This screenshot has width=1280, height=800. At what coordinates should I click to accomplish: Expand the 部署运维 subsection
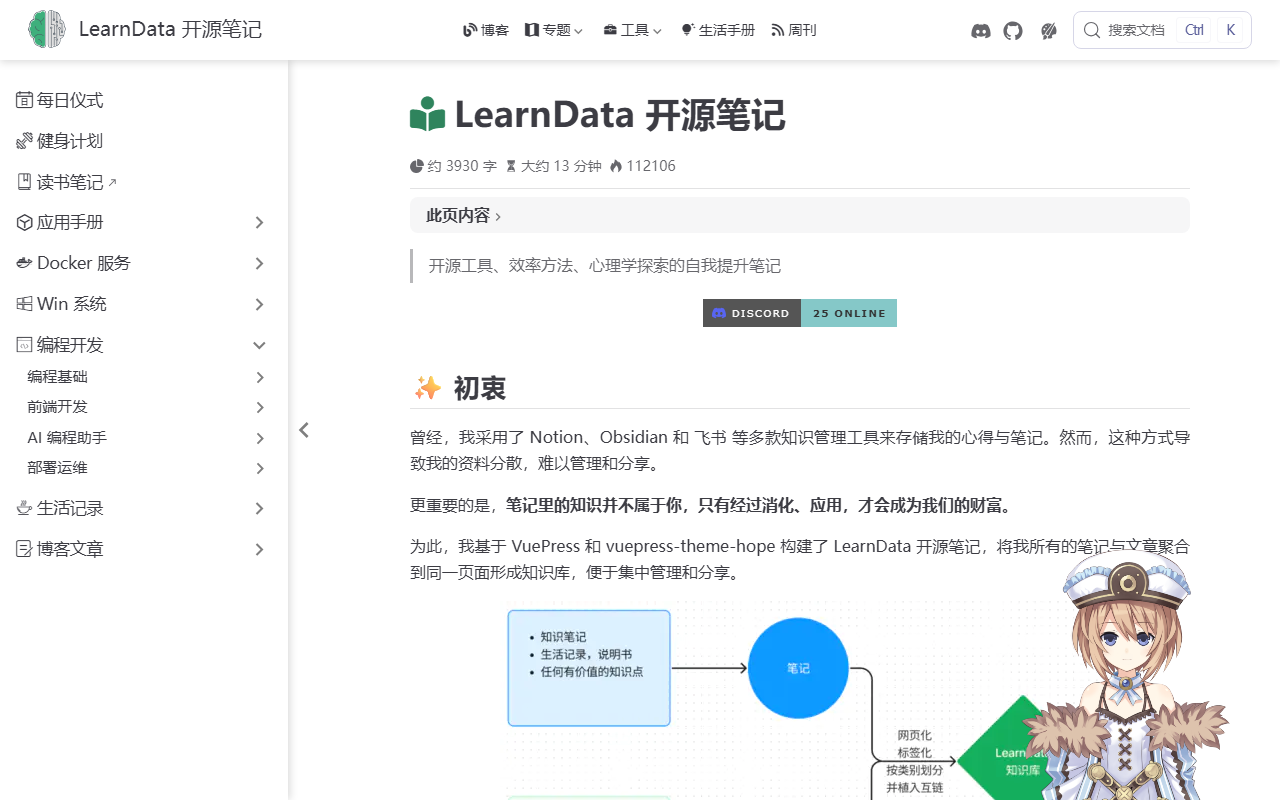click(260, 468)
